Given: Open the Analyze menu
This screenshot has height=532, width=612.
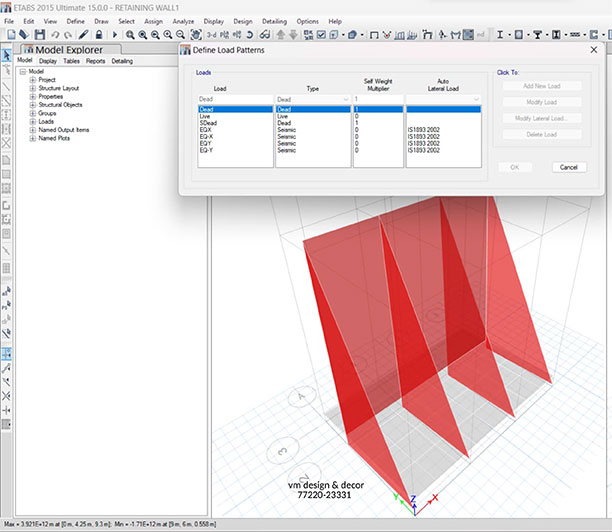Looking at the screenshot, I should (x=181, y=20).
